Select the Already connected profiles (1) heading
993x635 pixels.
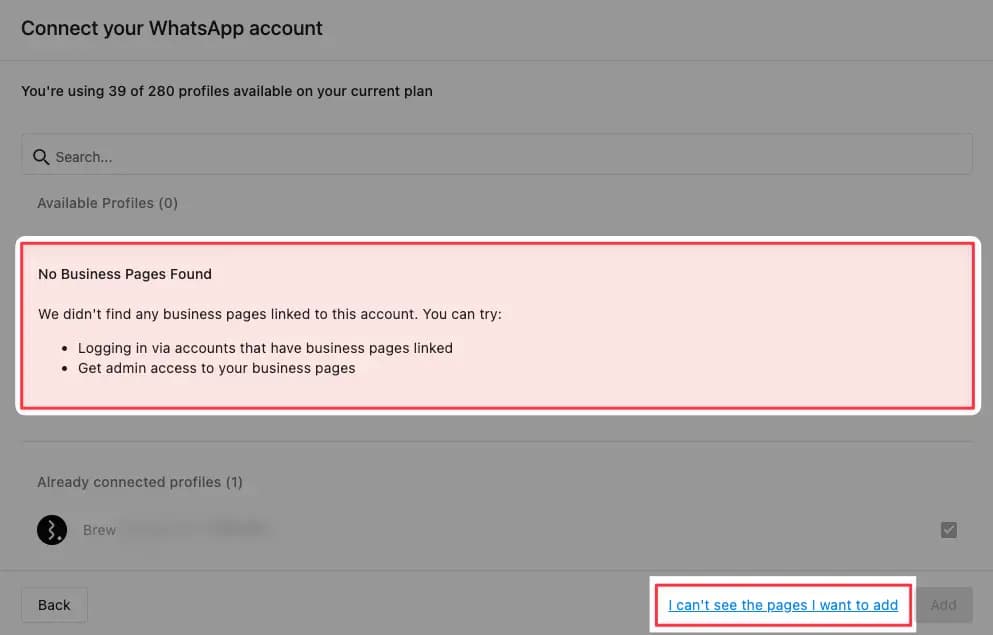coord(140,482)
